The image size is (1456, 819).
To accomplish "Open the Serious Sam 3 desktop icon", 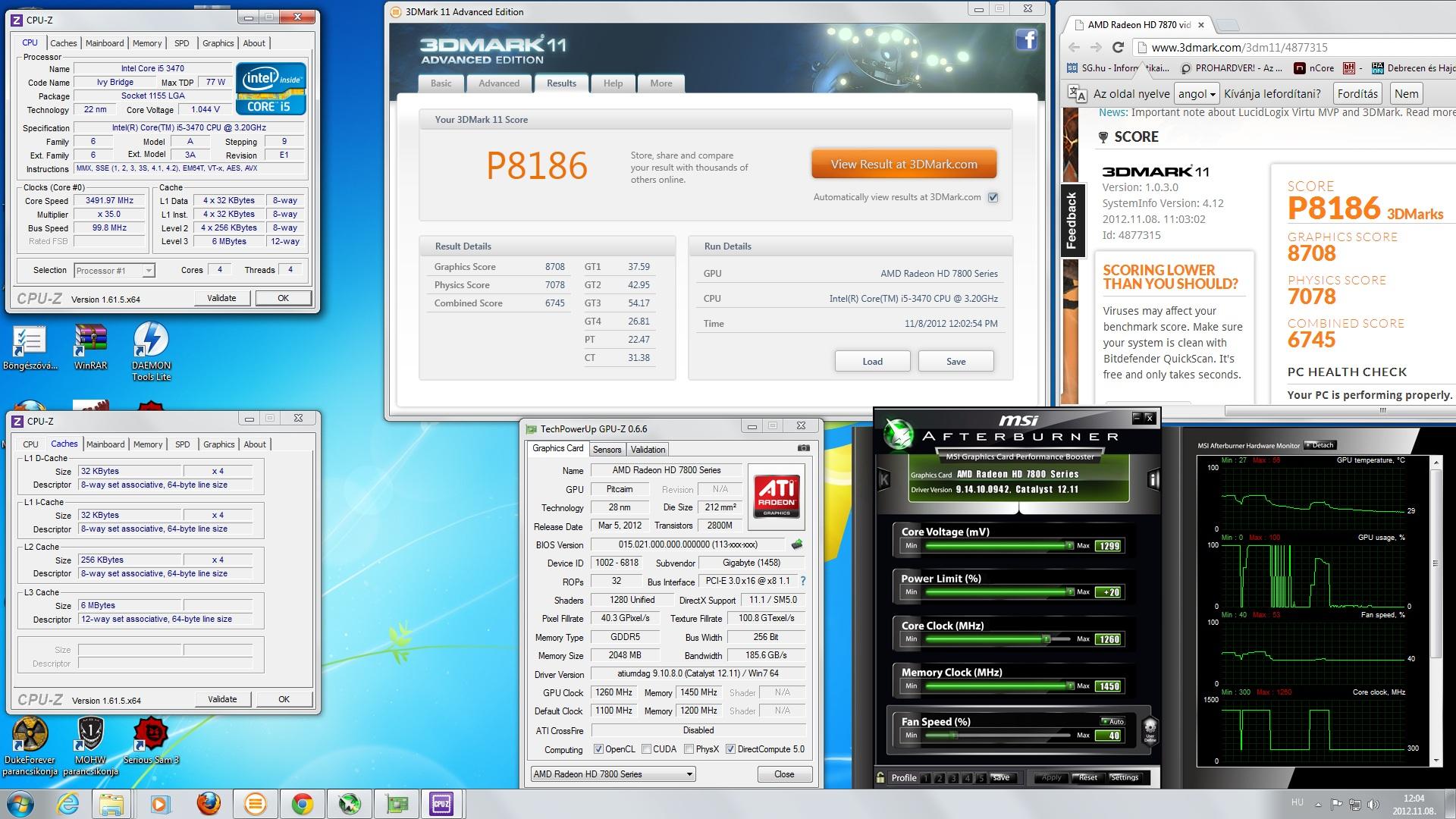I will 151,739.
